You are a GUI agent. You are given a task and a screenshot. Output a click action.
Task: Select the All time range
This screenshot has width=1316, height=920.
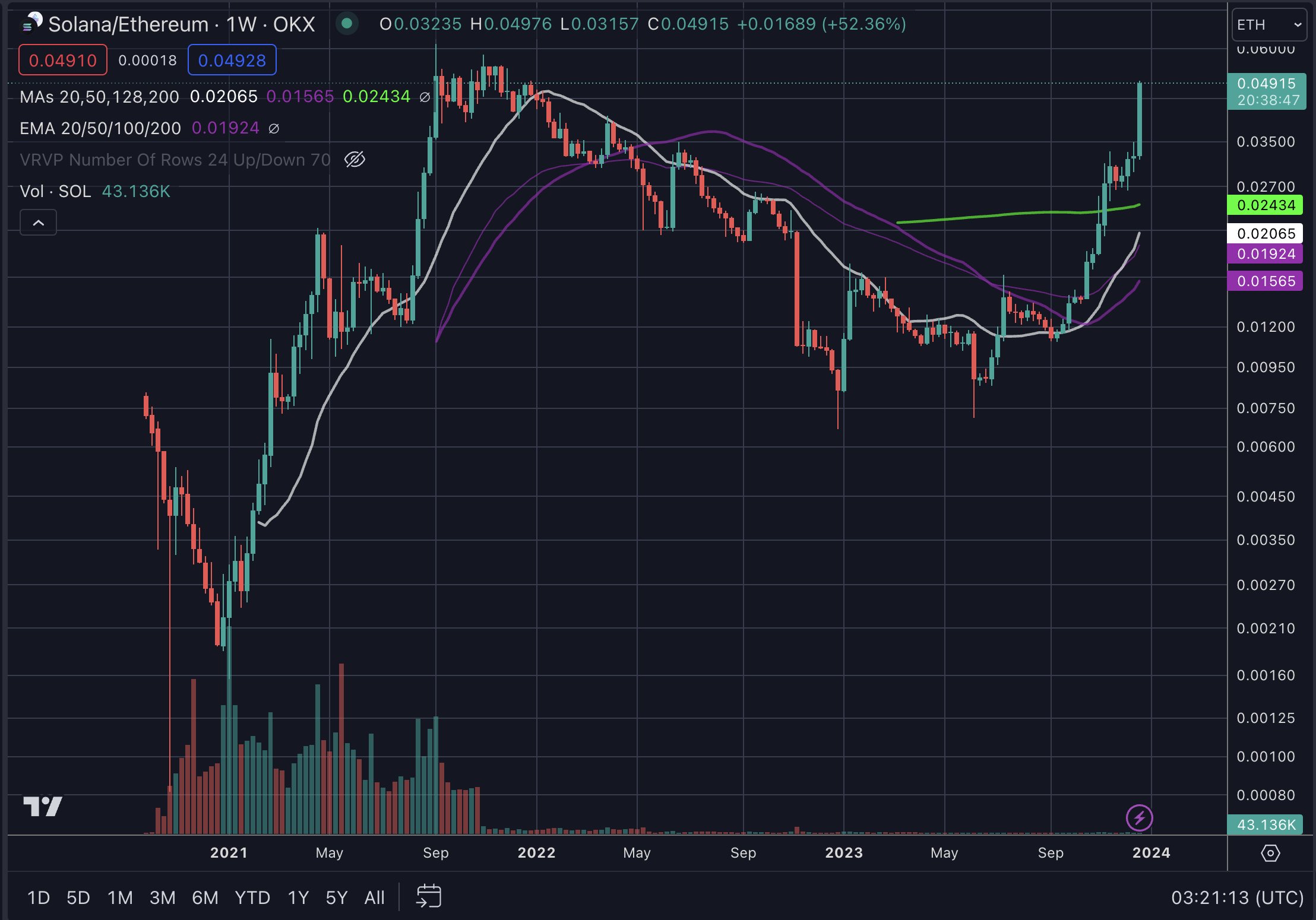(374, 897)
